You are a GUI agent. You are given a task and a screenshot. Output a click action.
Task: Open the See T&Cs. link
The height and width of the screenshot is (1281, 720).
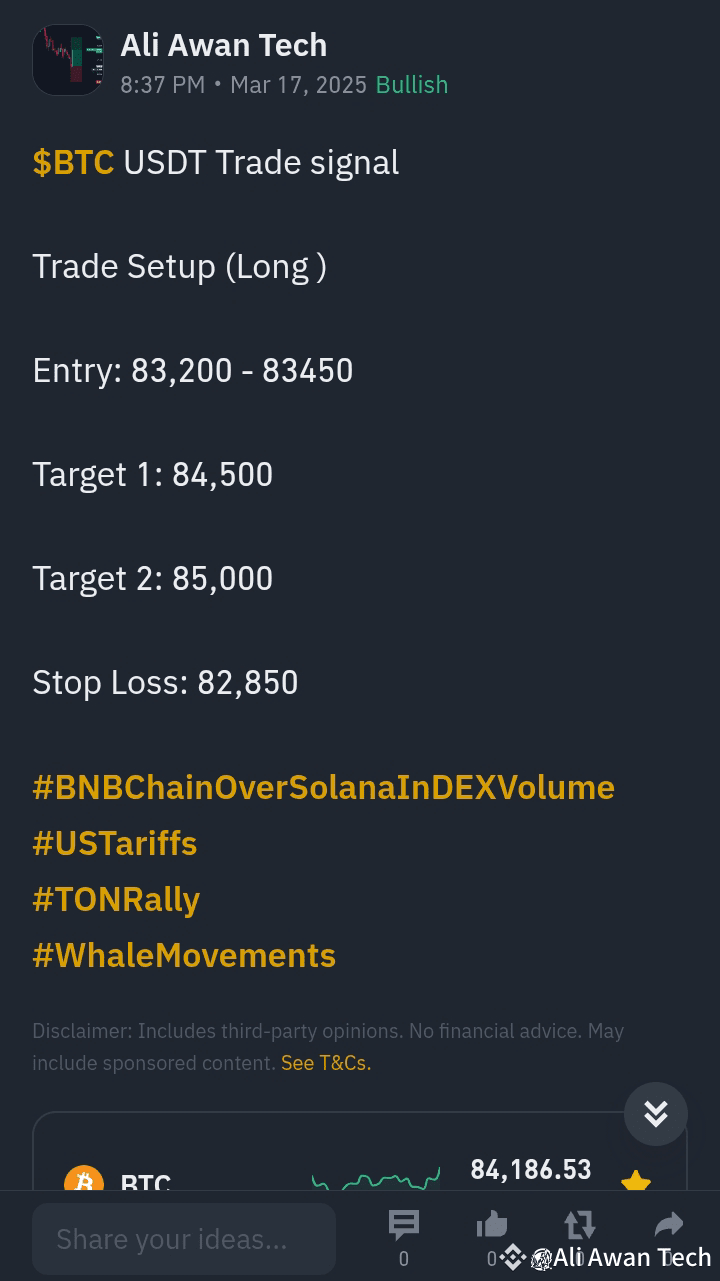pos(326,1063)
